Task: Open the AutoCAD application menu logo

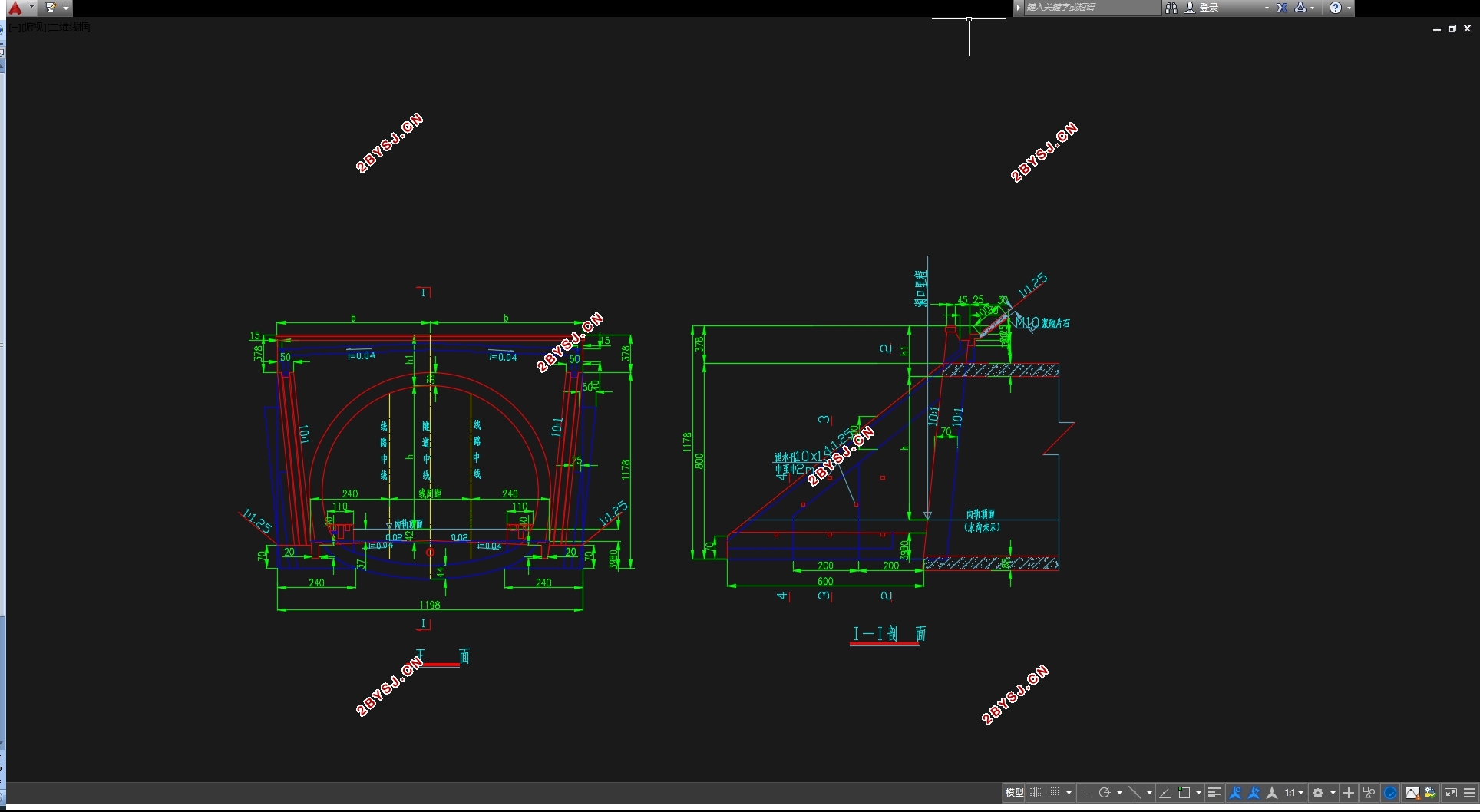Action: [x=15, y=8]
